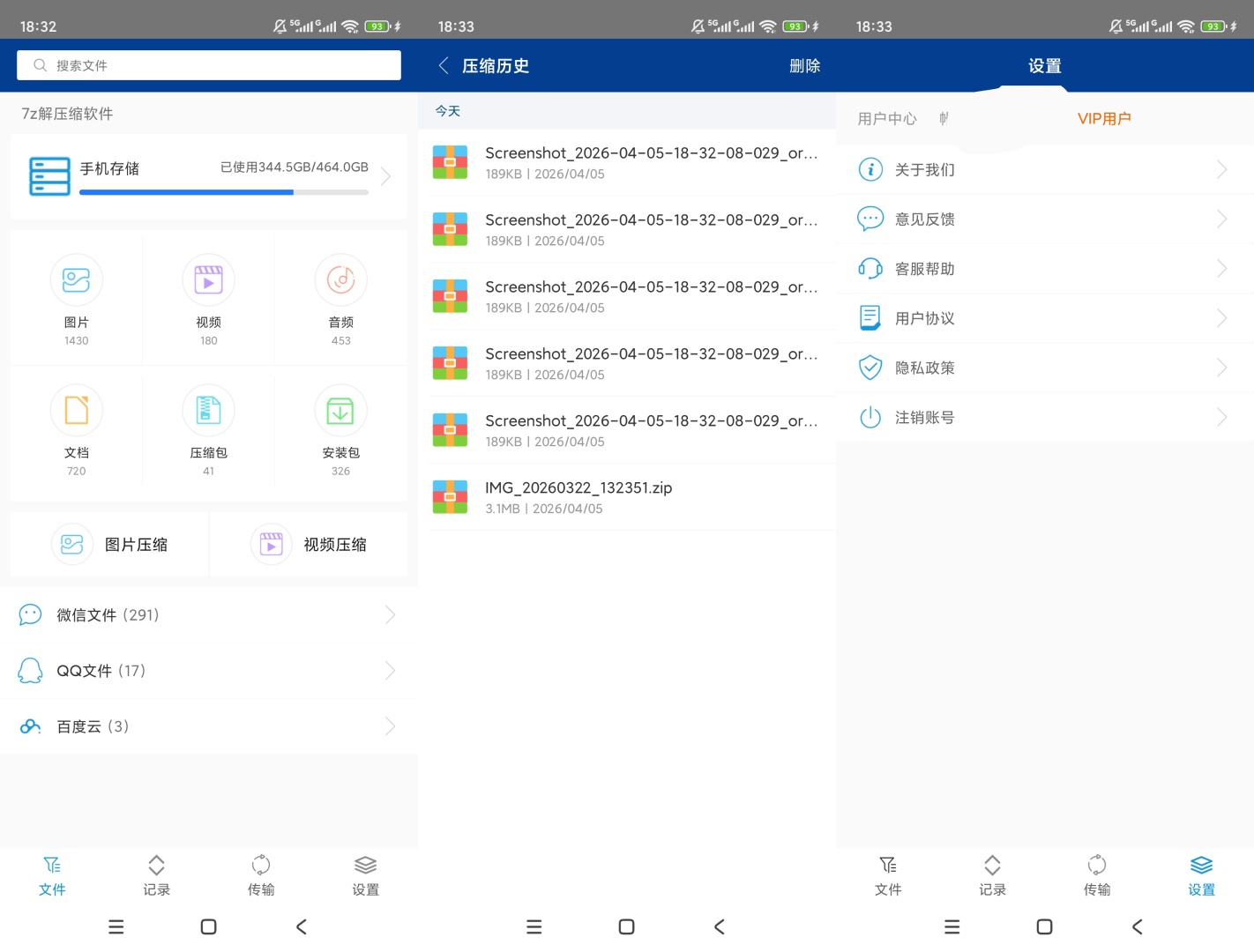Open the VIP用户 membership page
Screen dimensions: 1254x952
pyautogui.click(x=1103, y=118)
